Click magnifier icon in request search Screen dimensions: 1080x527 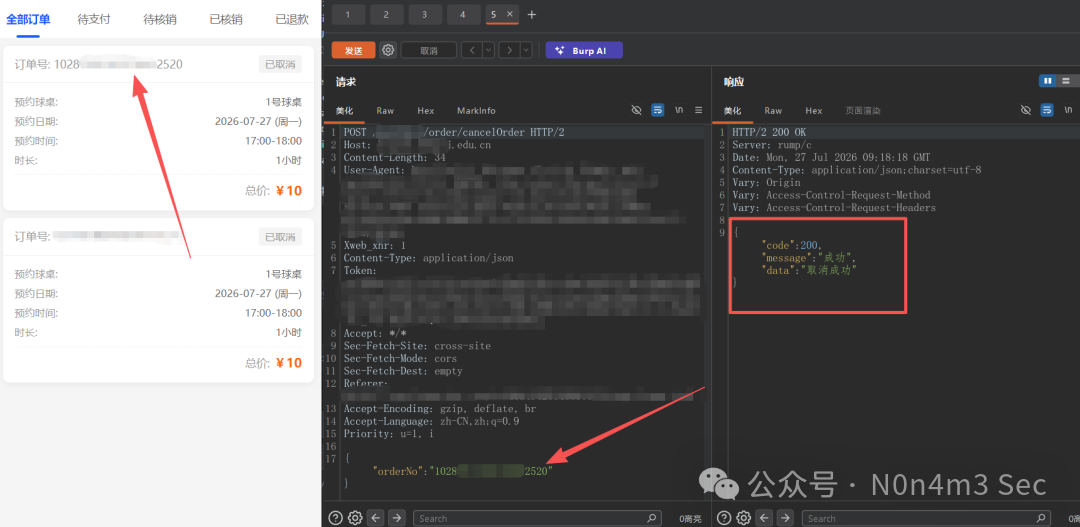pyautogui.click(x=652, y=518)
